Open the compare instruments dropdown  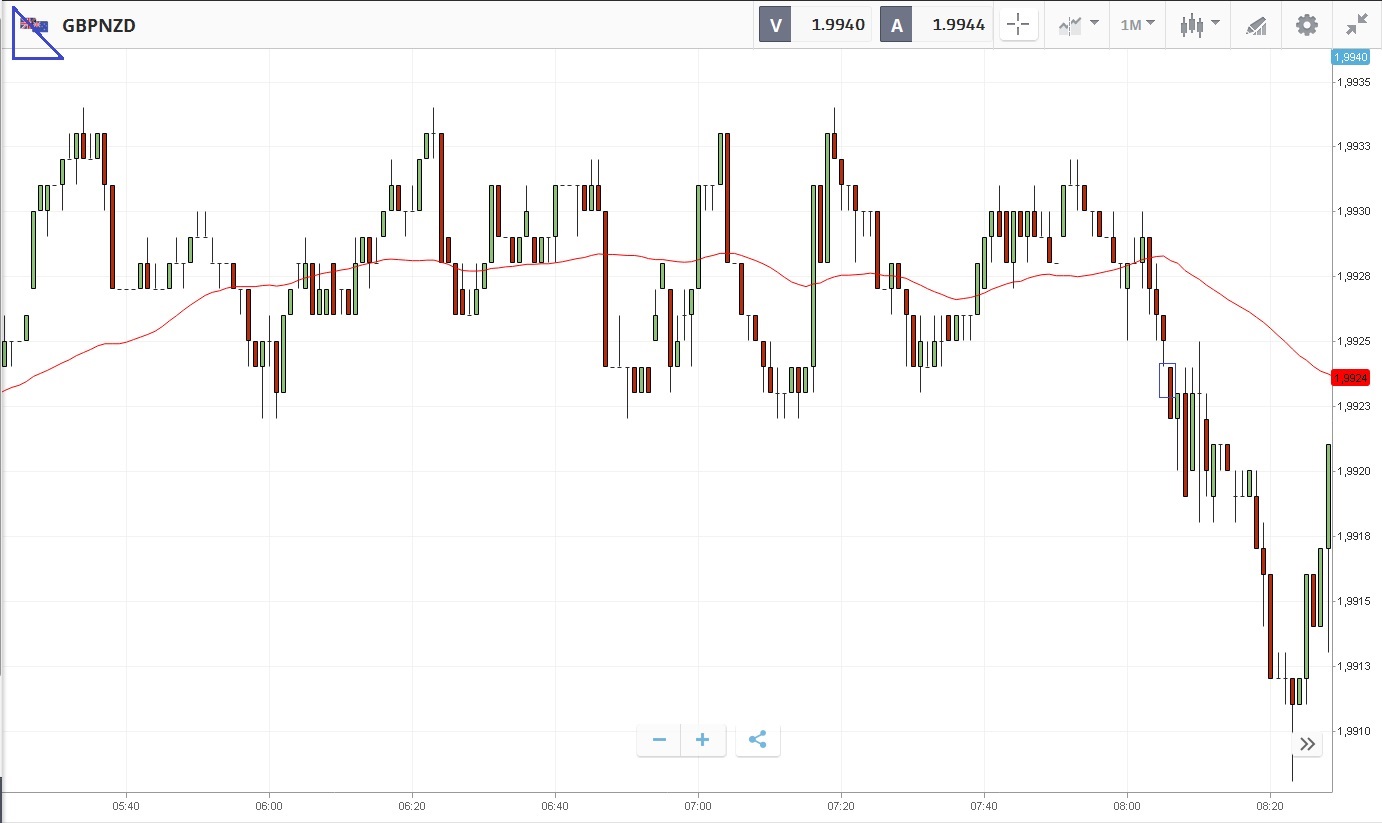point(1079,25)
